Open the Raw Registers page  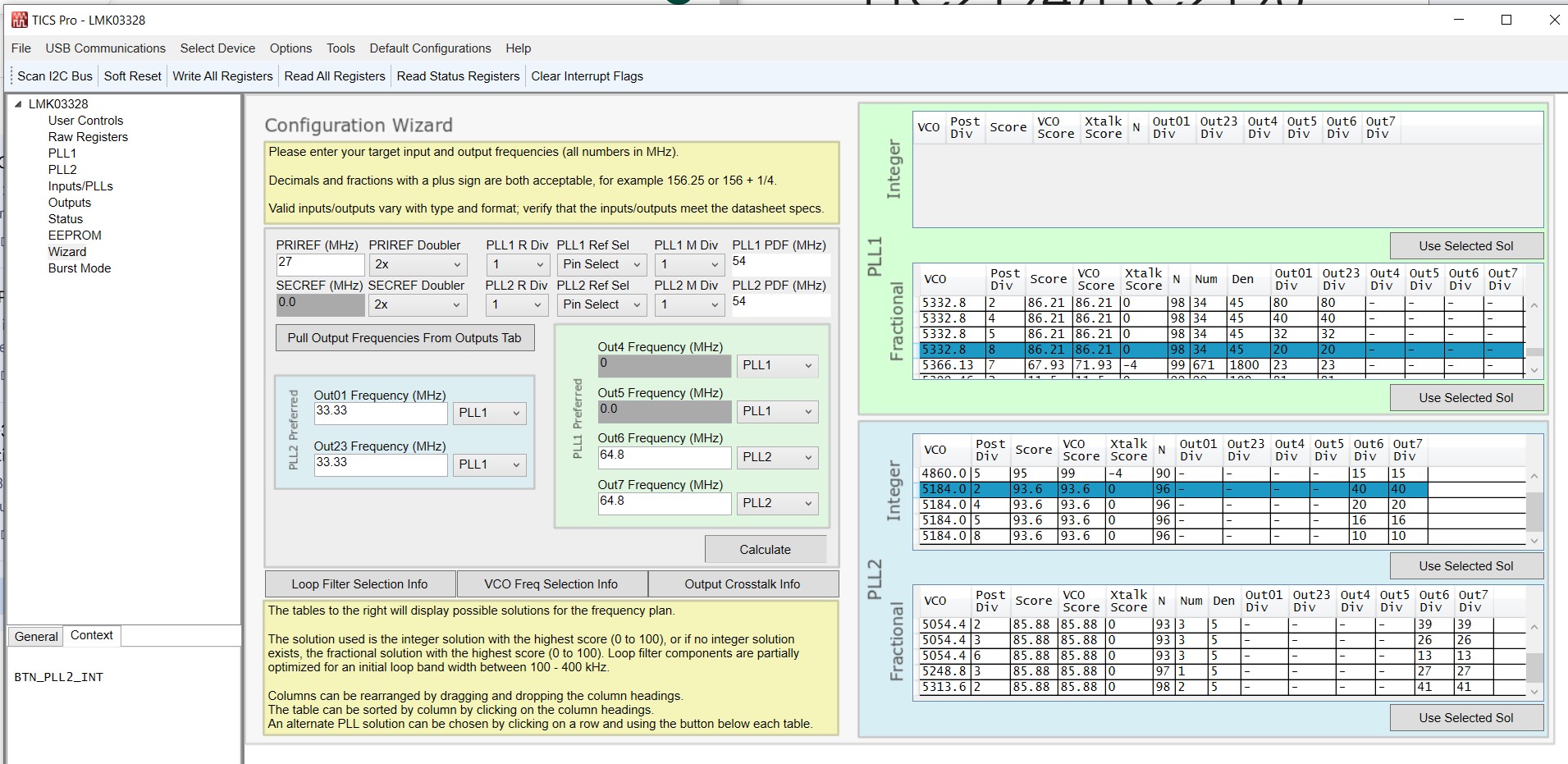[88, 137]
